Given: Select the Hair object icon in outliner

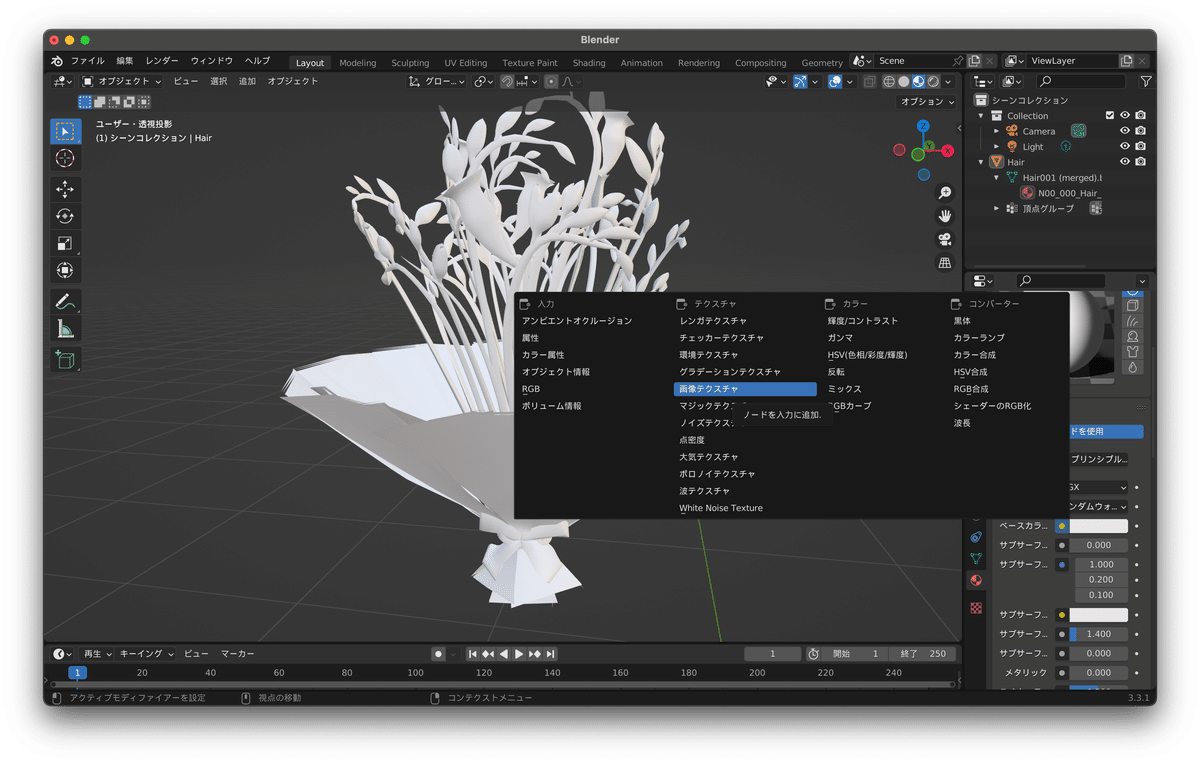Looking at the screenshot, I should (x=995, y=161).
